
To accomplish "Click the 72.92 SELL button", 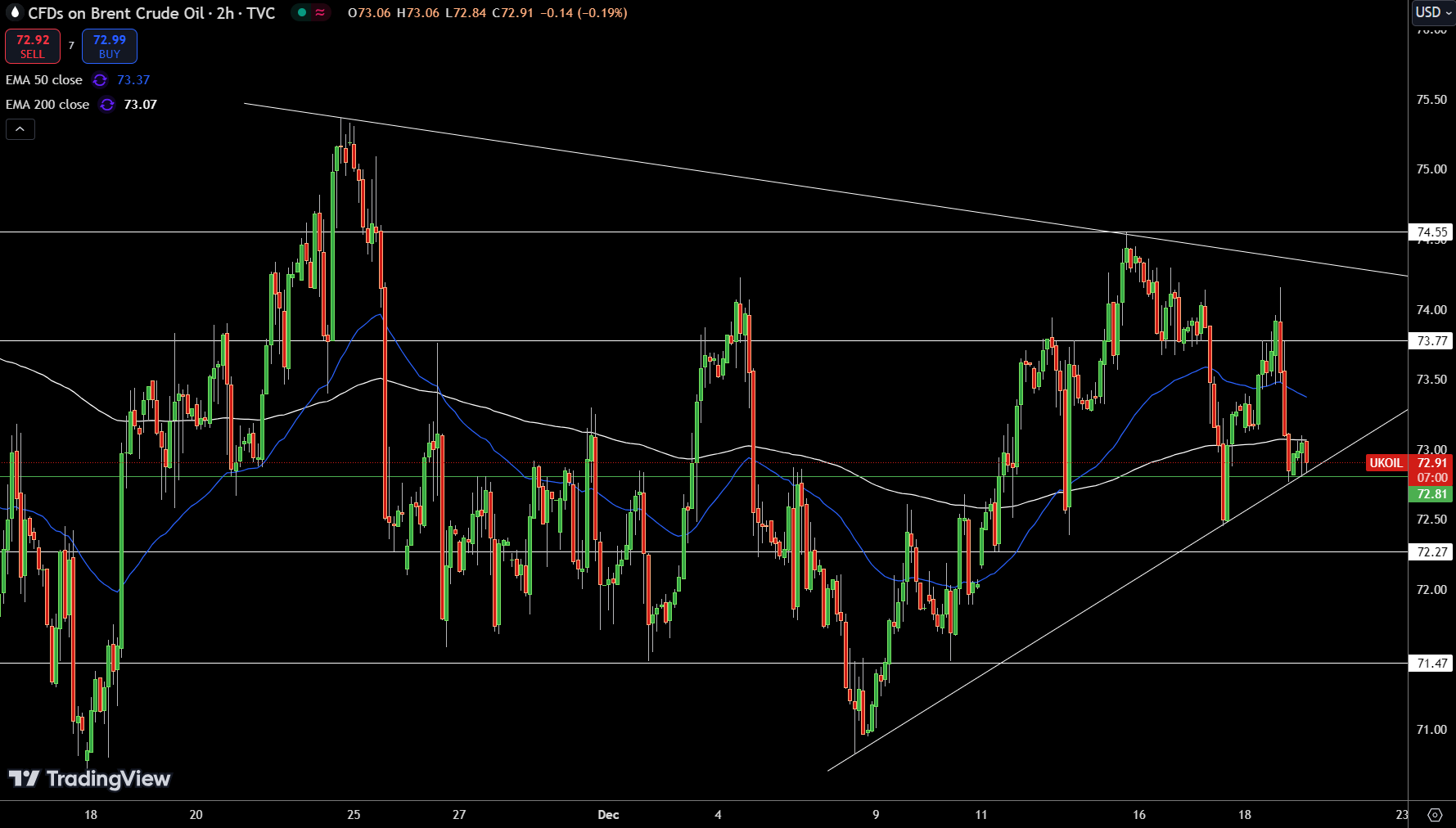I will click(x=33, y=47).
